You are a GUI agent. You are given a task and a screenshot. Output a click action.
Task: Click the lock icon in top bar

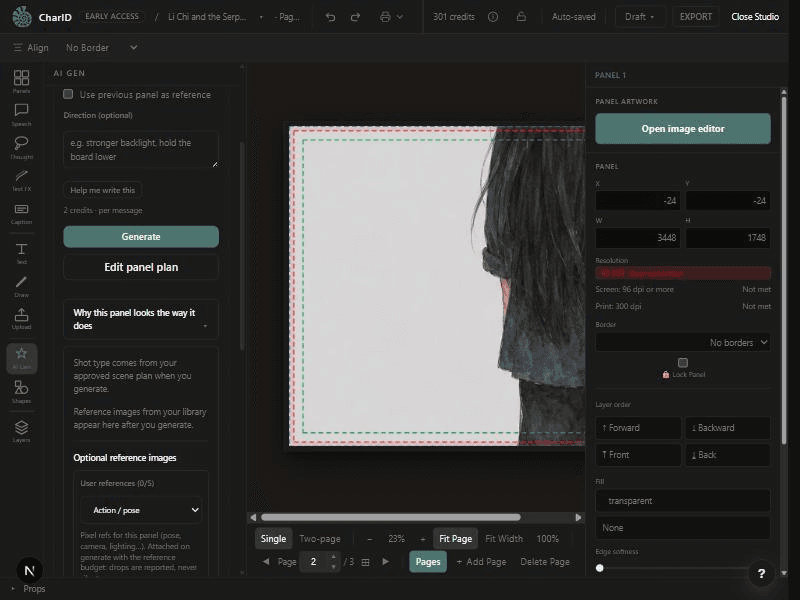click(x=521, y=17)
